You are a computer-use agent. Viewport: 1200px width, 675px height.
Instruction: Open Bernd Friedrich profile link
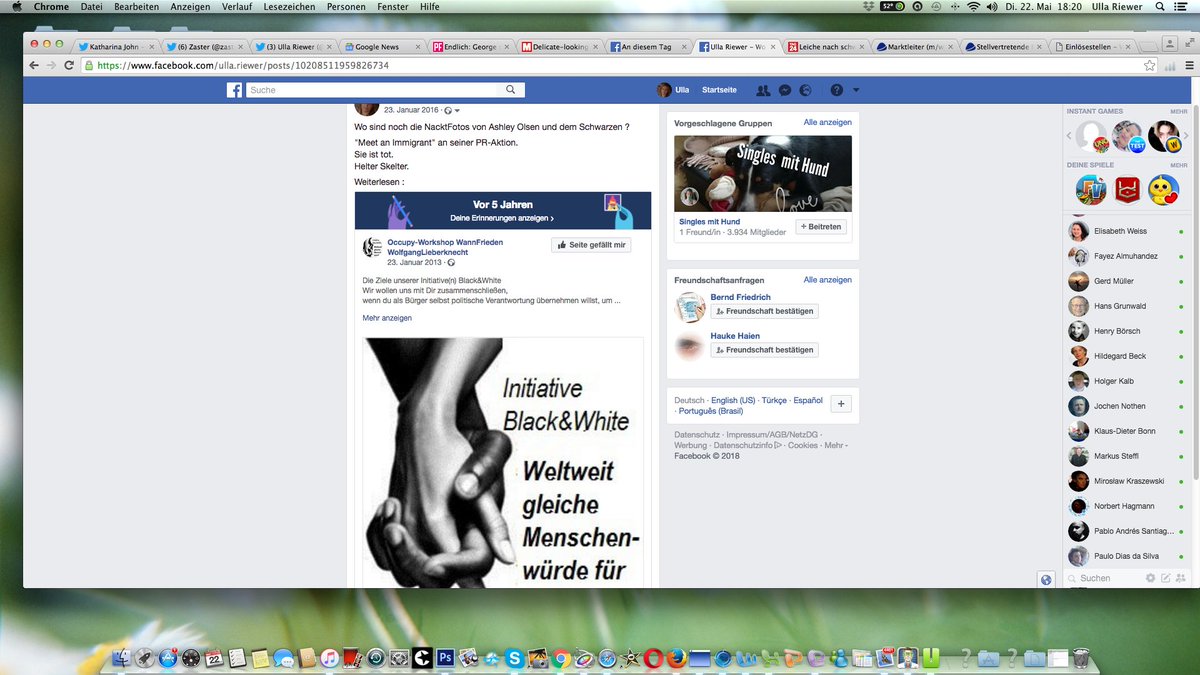point(740,297)
